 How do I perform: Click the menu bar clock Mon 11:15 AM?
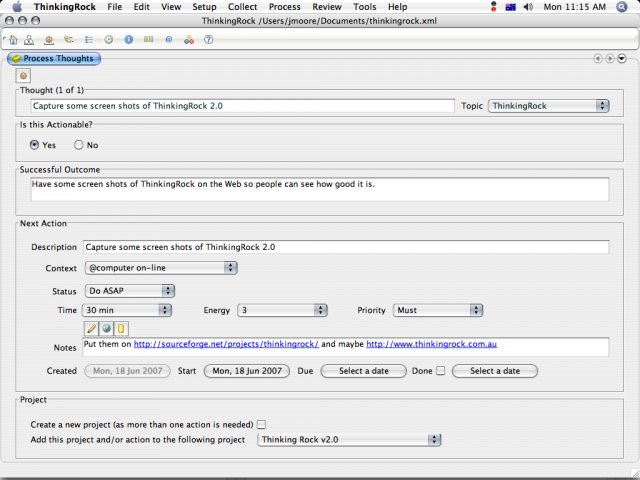[x=574, y=7]
